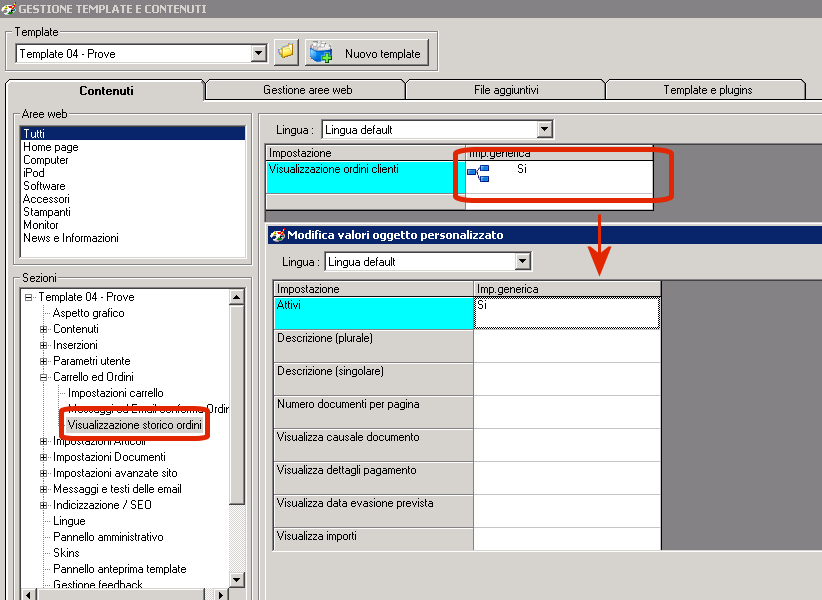Image resolution: width=822 pixels, height=600 pixels.
Task: Select Stampanti in Aree web list
Action: point(47,212)
